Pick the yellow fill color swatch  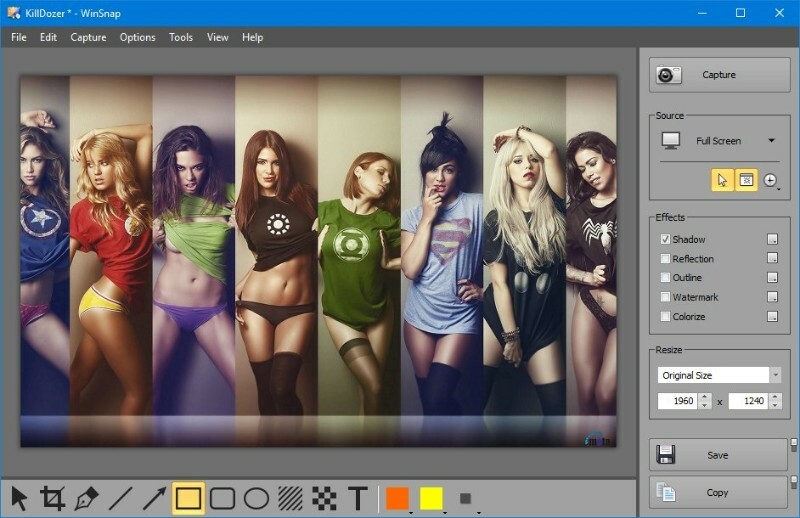[x=431, y=498]
